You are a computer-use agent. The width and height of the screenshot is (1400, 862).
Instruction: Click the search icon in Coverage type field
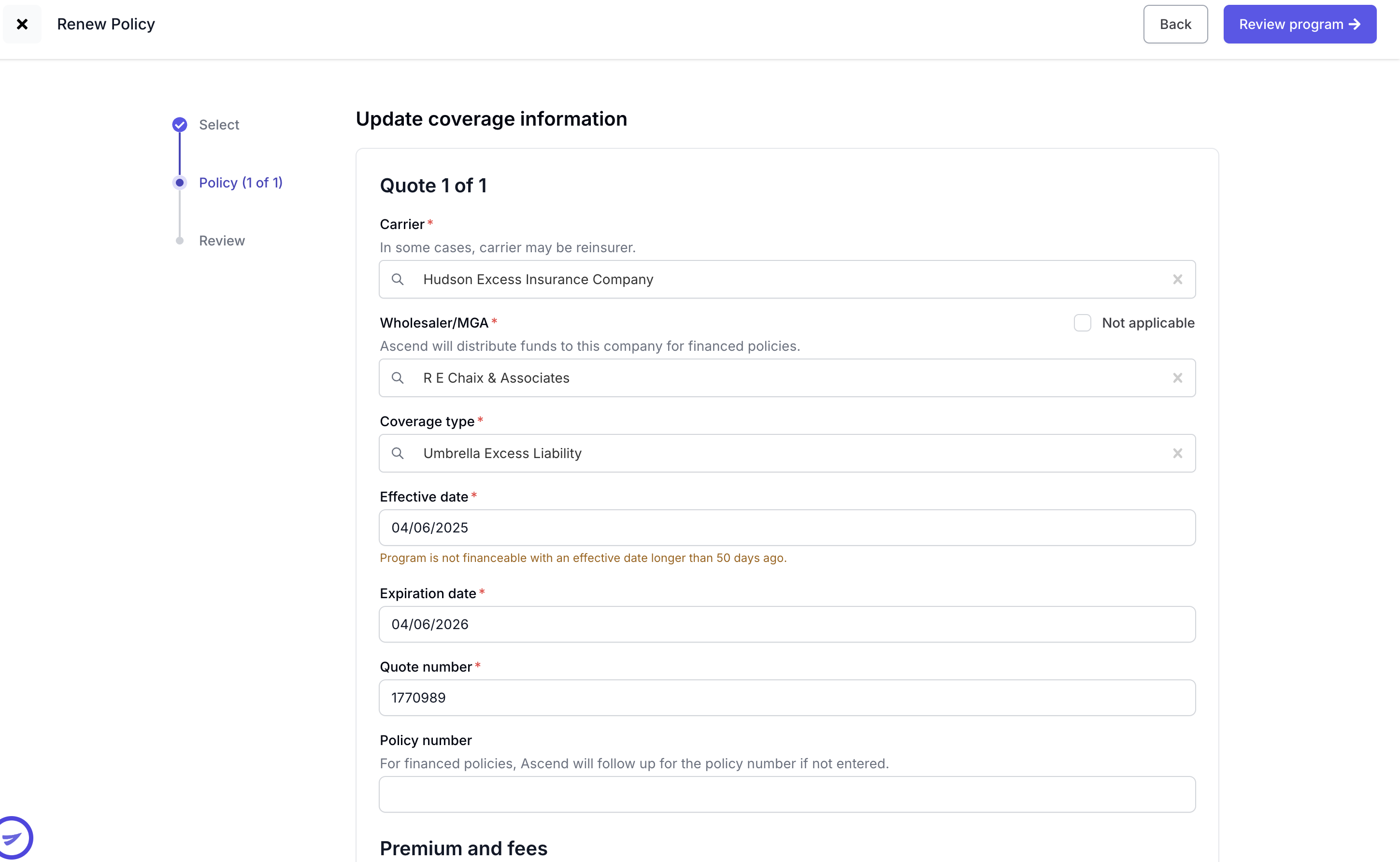(x=398, y=453)
